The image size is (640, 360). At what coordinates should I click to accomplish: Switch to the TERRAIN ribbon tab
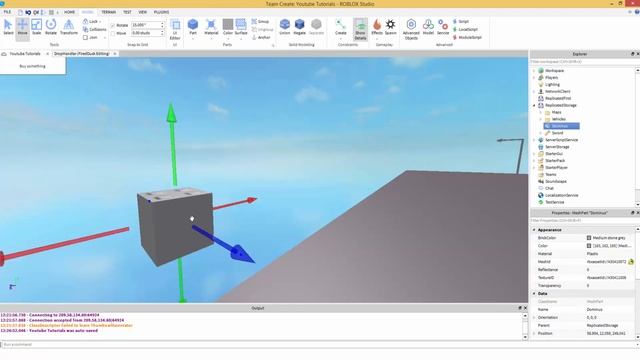[109, 12]
